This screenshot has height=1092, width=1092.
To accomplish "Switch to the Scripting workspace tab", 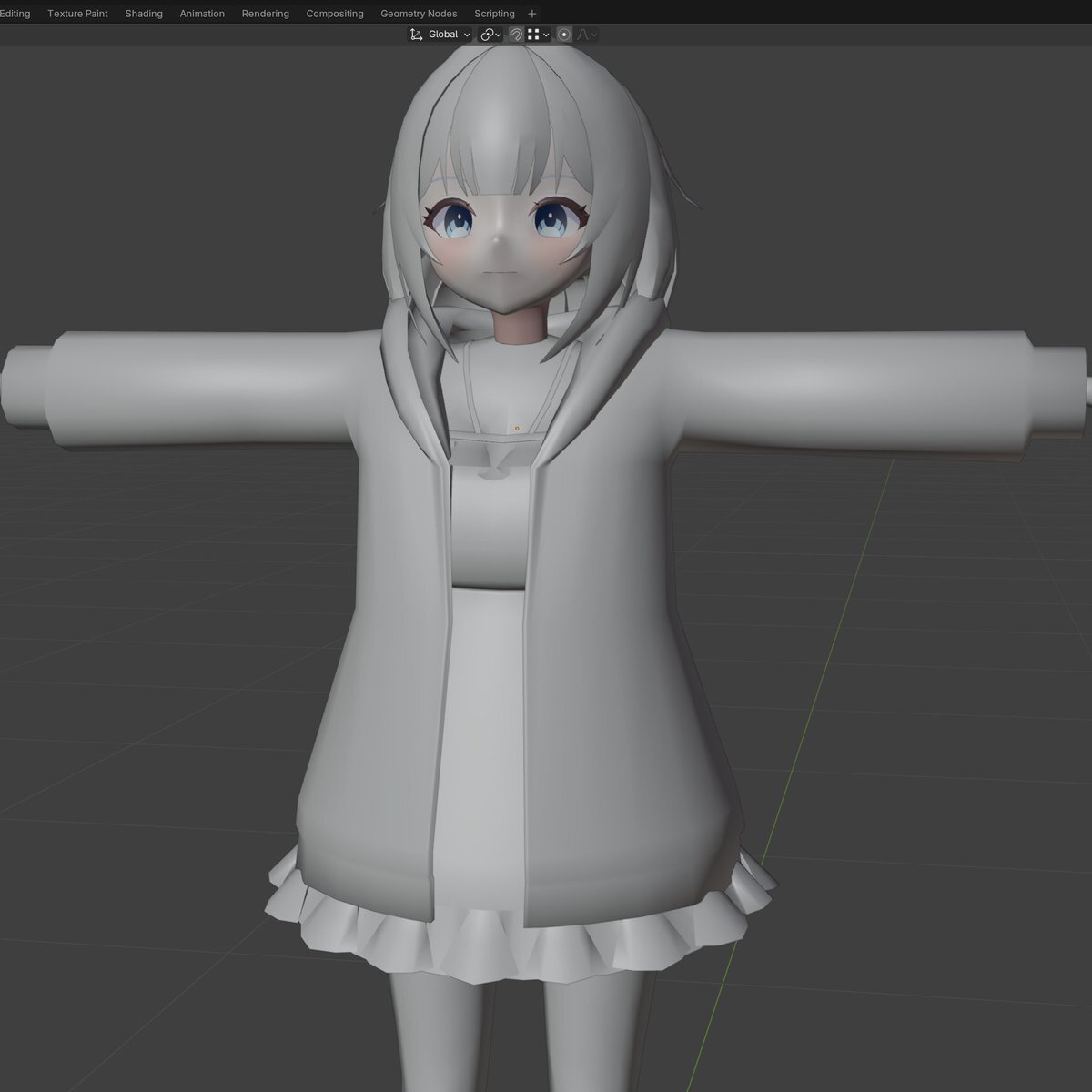I will (494, 14).
